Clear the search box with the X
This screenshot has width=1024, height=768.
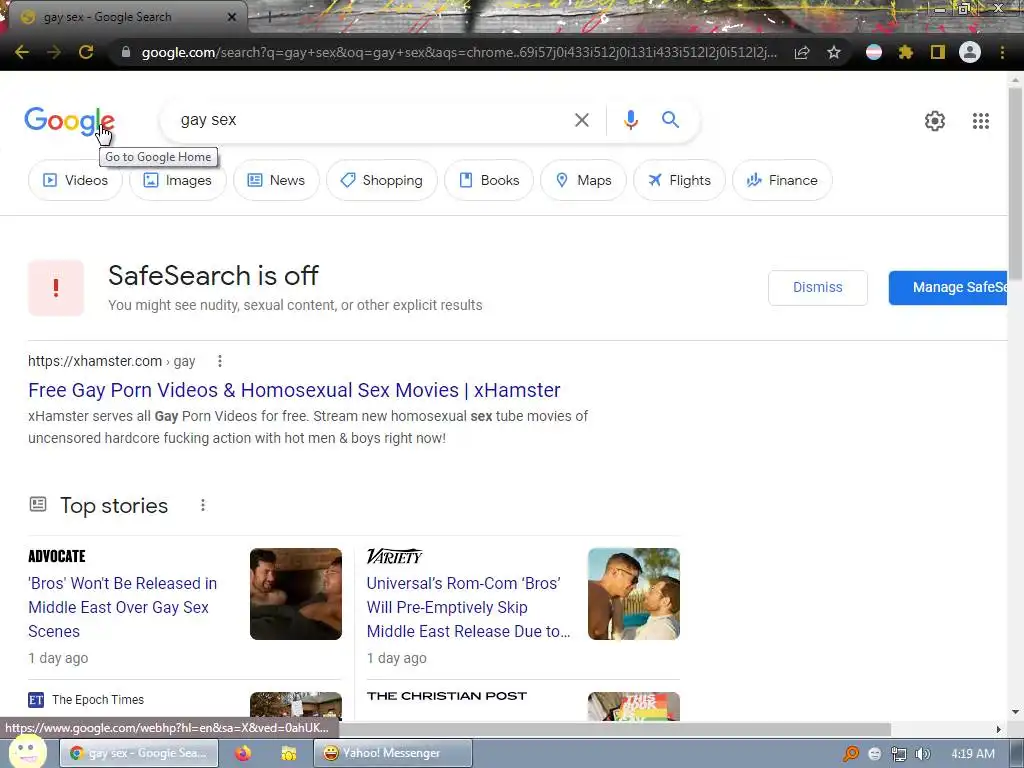click(x=582, y=120)
